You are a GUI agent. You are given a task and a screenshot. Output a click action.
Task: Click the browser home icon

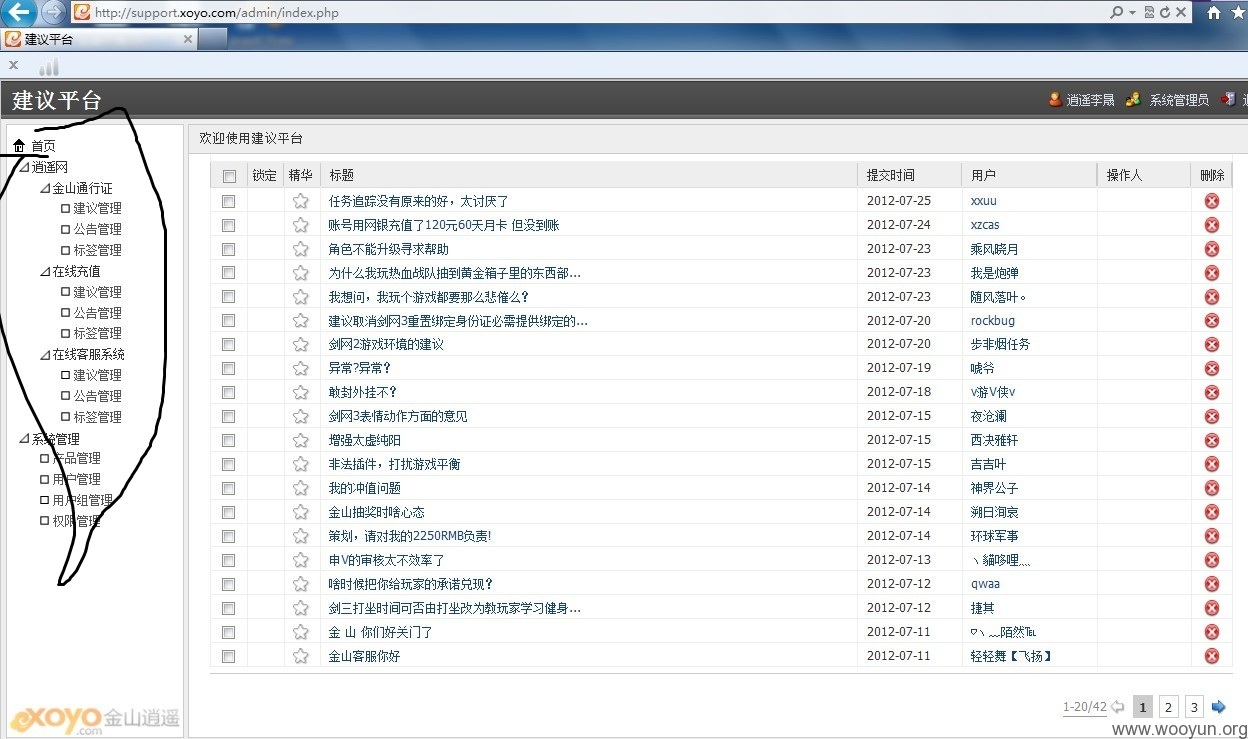pyautogui.click(x=1214, y=13)
